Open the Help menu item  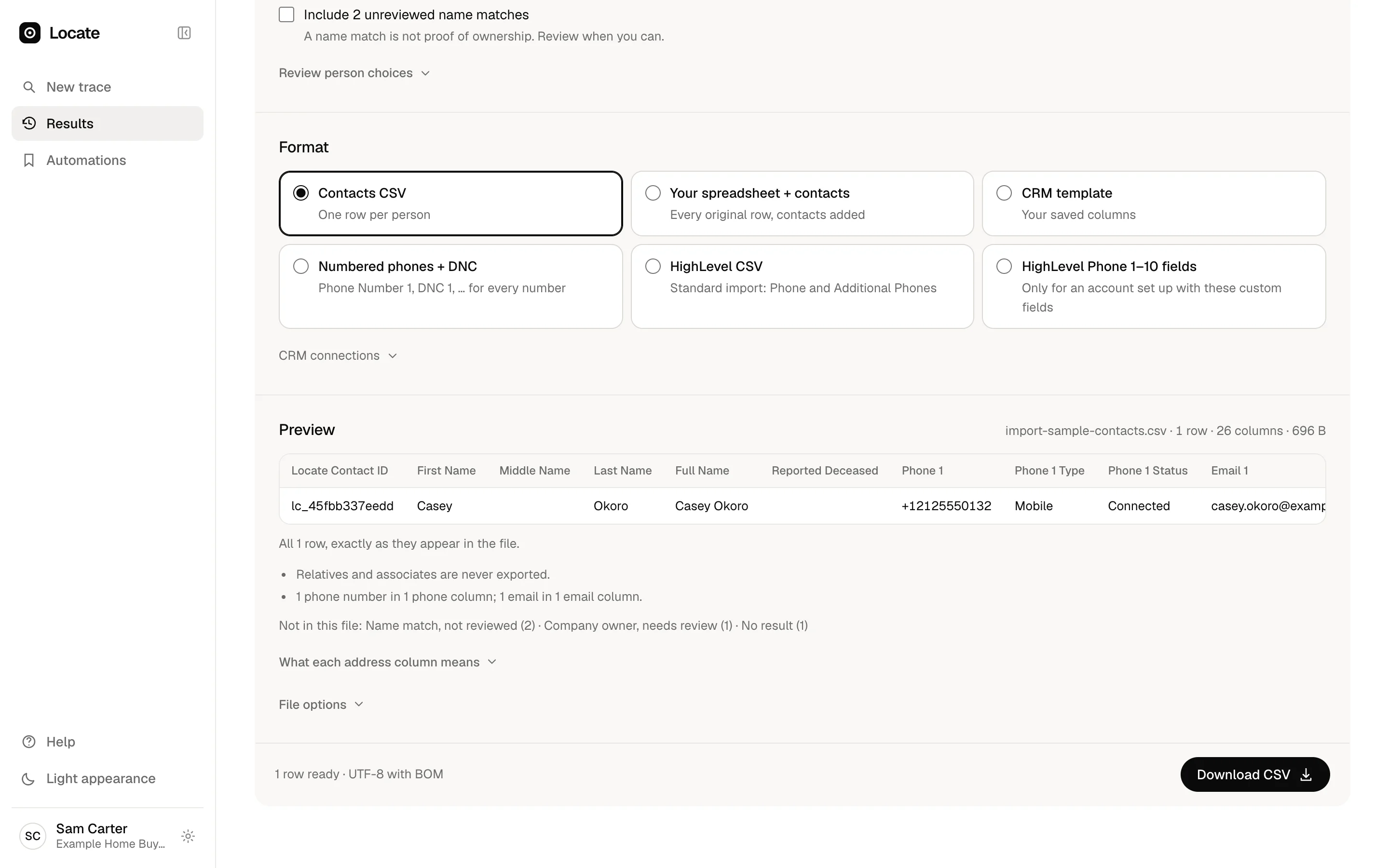108,742
